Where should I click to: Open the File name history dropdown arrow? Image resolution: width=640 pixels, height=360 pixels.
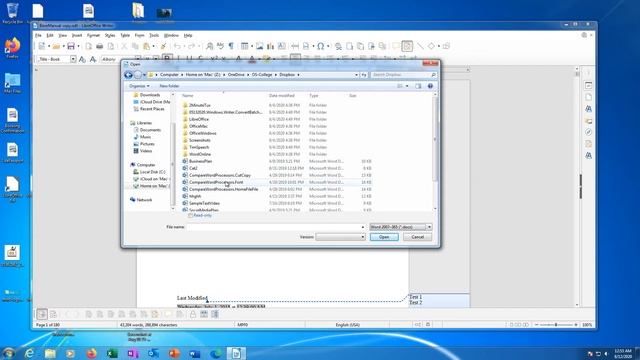tap(362, 227)
